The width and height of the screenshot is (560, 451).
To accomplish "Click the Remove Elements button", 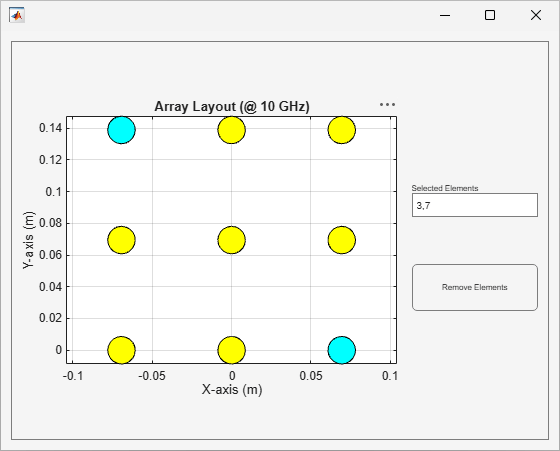I will 475,287.
